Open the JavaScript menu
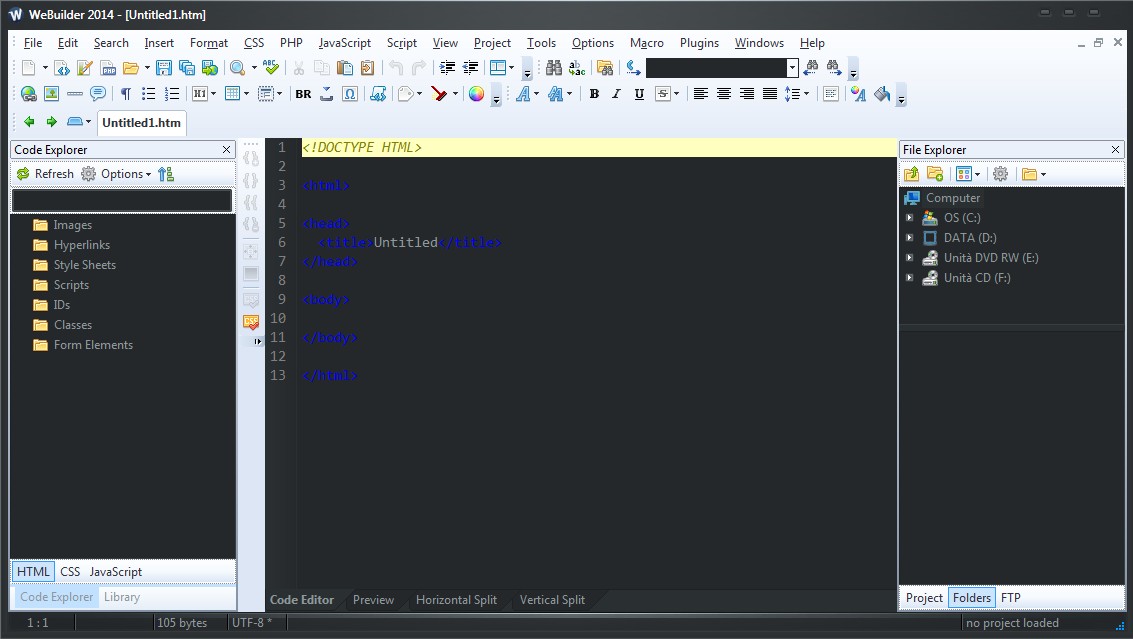The image size is (1133, 639). 345,43
